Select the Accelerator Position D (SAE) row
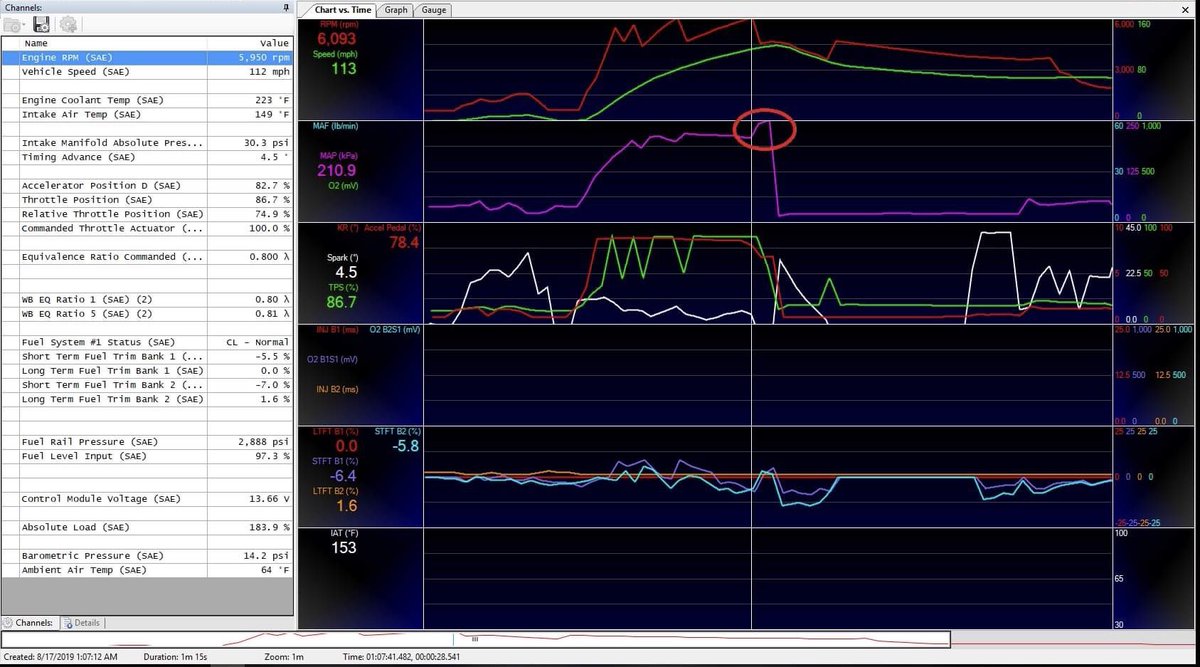This screenshot has width=1200, height=667. tap(148, 186)
